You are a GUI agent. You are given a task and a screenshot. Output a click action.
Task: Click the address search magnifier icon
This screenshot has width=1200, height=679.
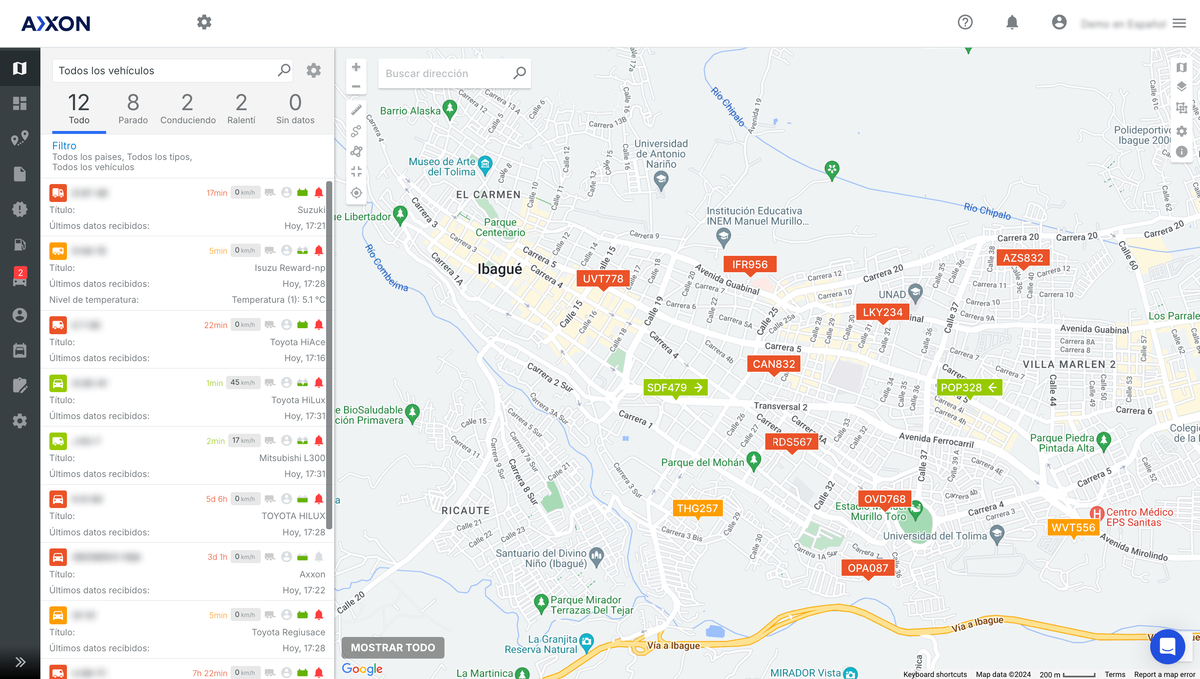[519, 73]
